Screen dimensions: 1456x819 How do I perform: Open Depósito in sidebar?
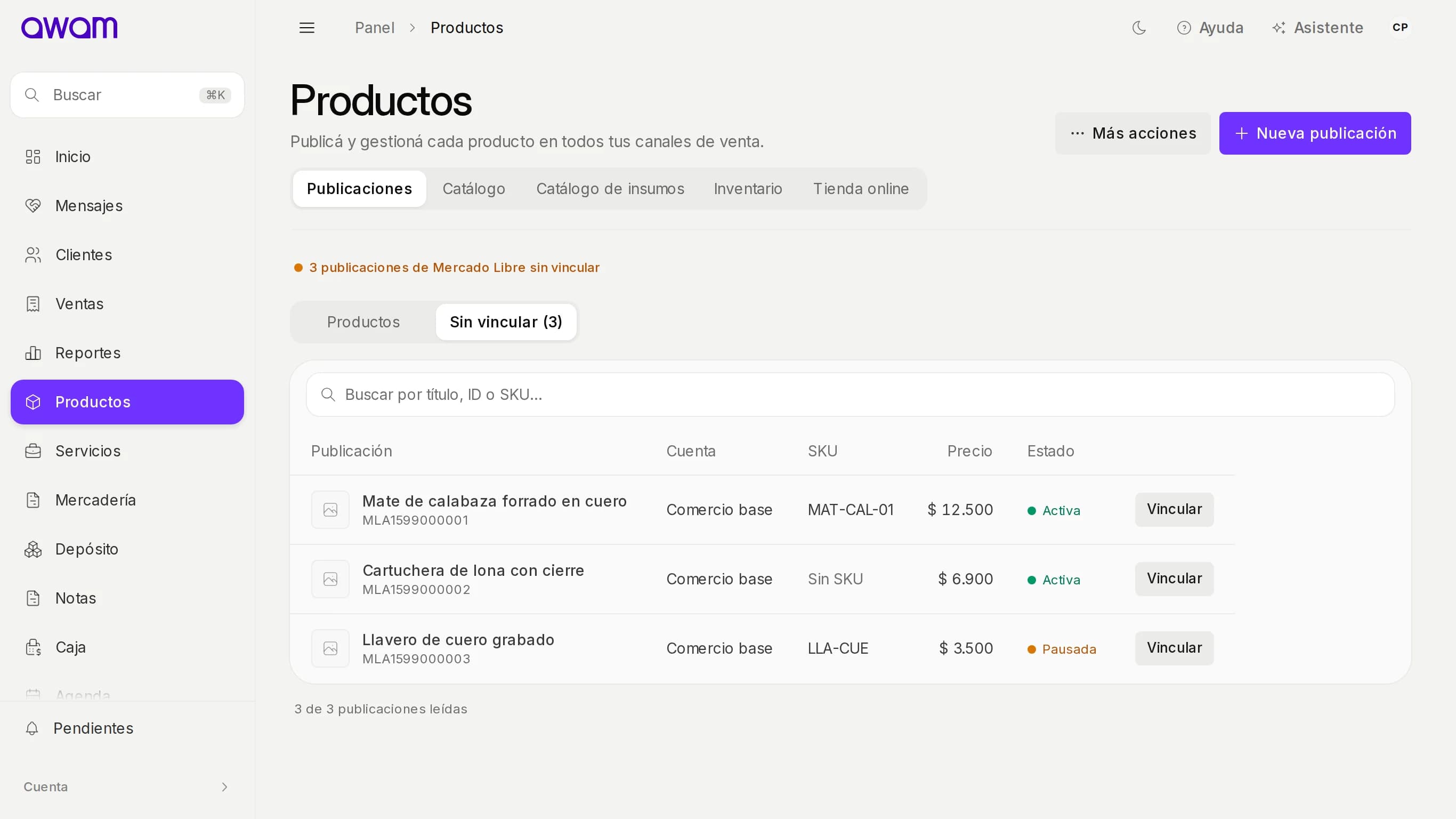127,549
